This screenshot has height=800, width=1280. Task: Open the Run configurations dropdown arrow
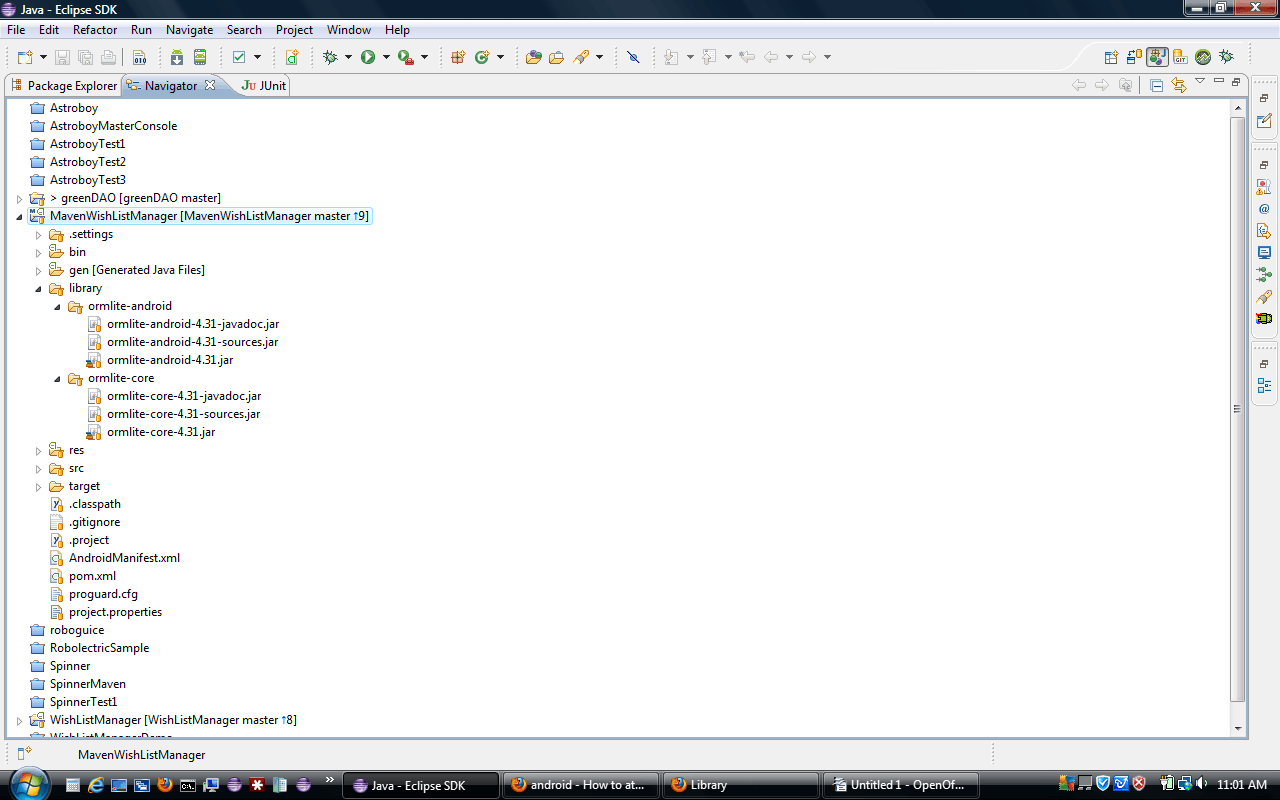386,57
